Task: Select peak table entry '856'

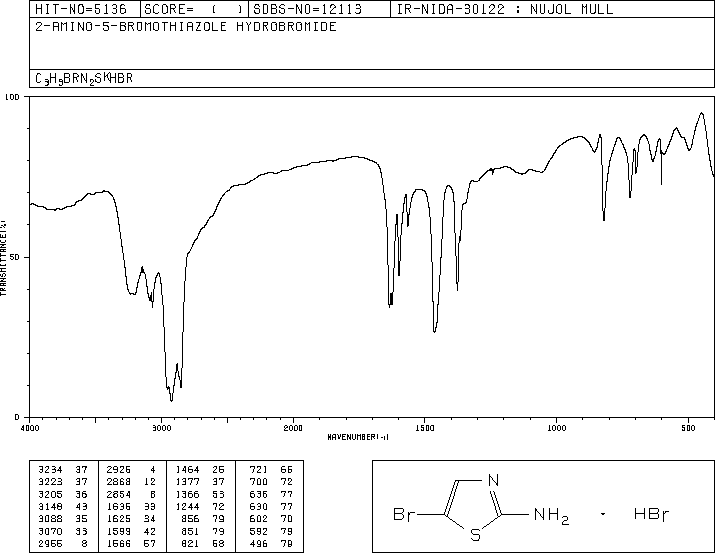Action: coord(191,519)
